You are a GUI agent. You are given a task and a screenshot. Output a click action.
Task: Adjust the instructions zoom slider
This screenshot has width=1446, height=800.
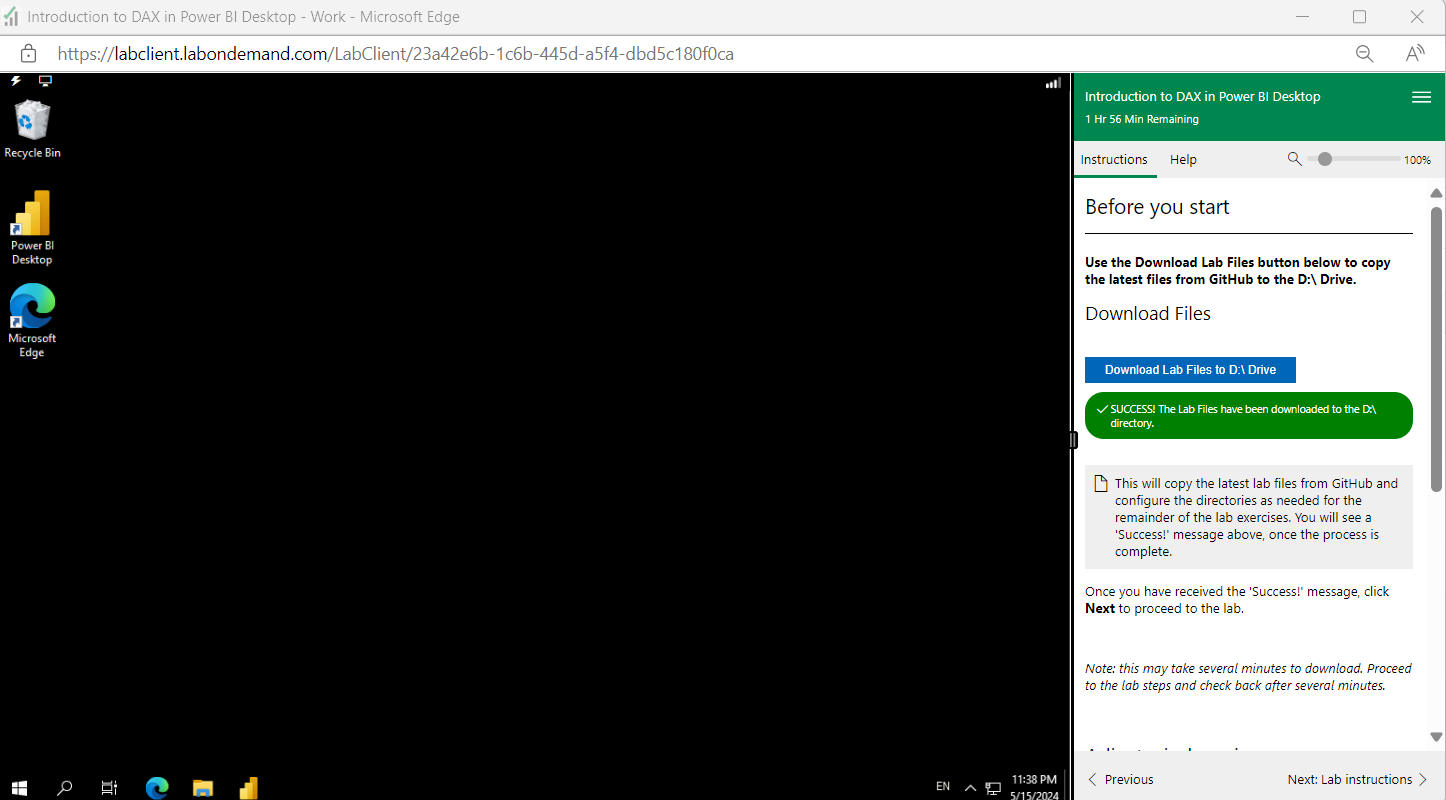[x=1325, y=158]
